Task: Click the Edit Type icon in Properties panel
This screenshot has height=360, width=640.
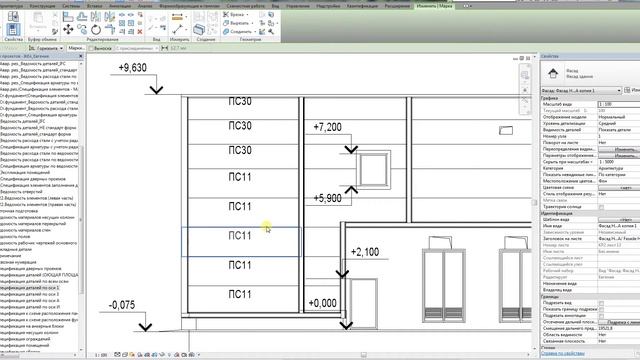Action: click(627, 90)
